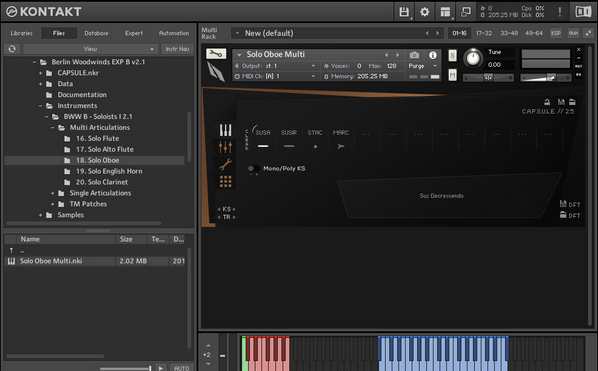Open Kontakt options gear icon
This screenshot has width=598, height=371.
(x=424, y=12)
